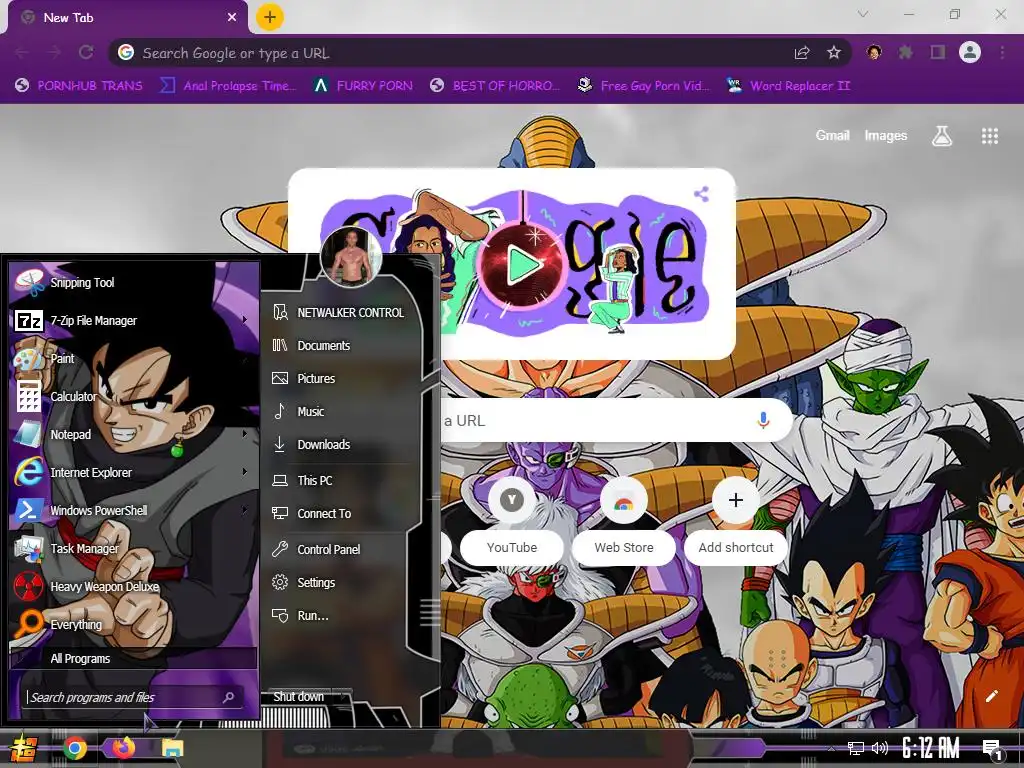Go to Google Images
1024x768 pixels.
tap(886, 135)
